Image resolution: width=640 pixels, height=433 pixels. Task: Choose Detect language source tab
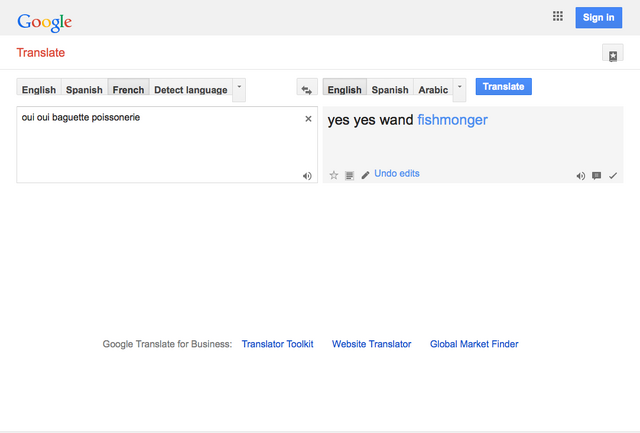[x=191, y=87]
